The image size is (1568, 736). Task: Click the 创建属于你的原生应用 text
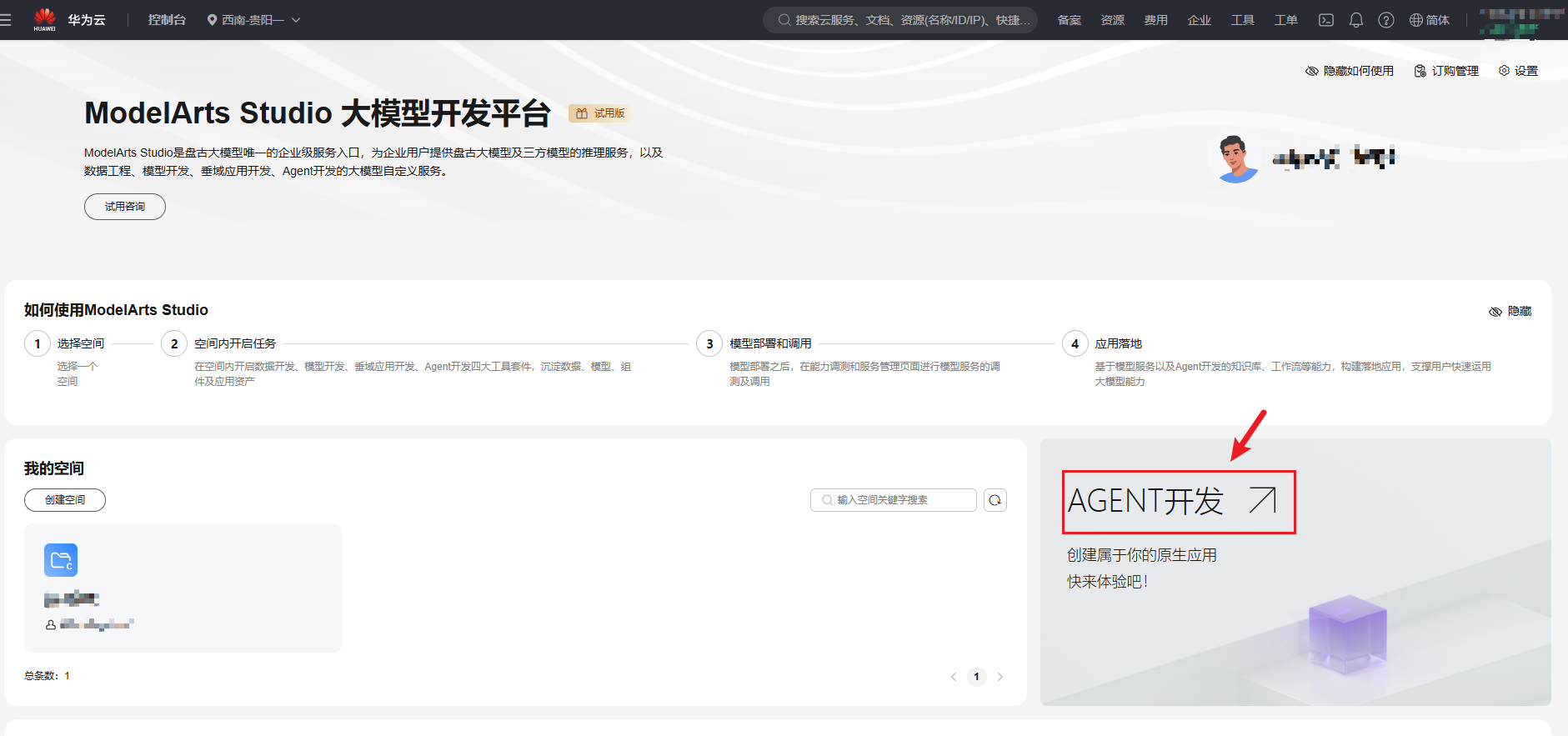(x=1142, y=555)
